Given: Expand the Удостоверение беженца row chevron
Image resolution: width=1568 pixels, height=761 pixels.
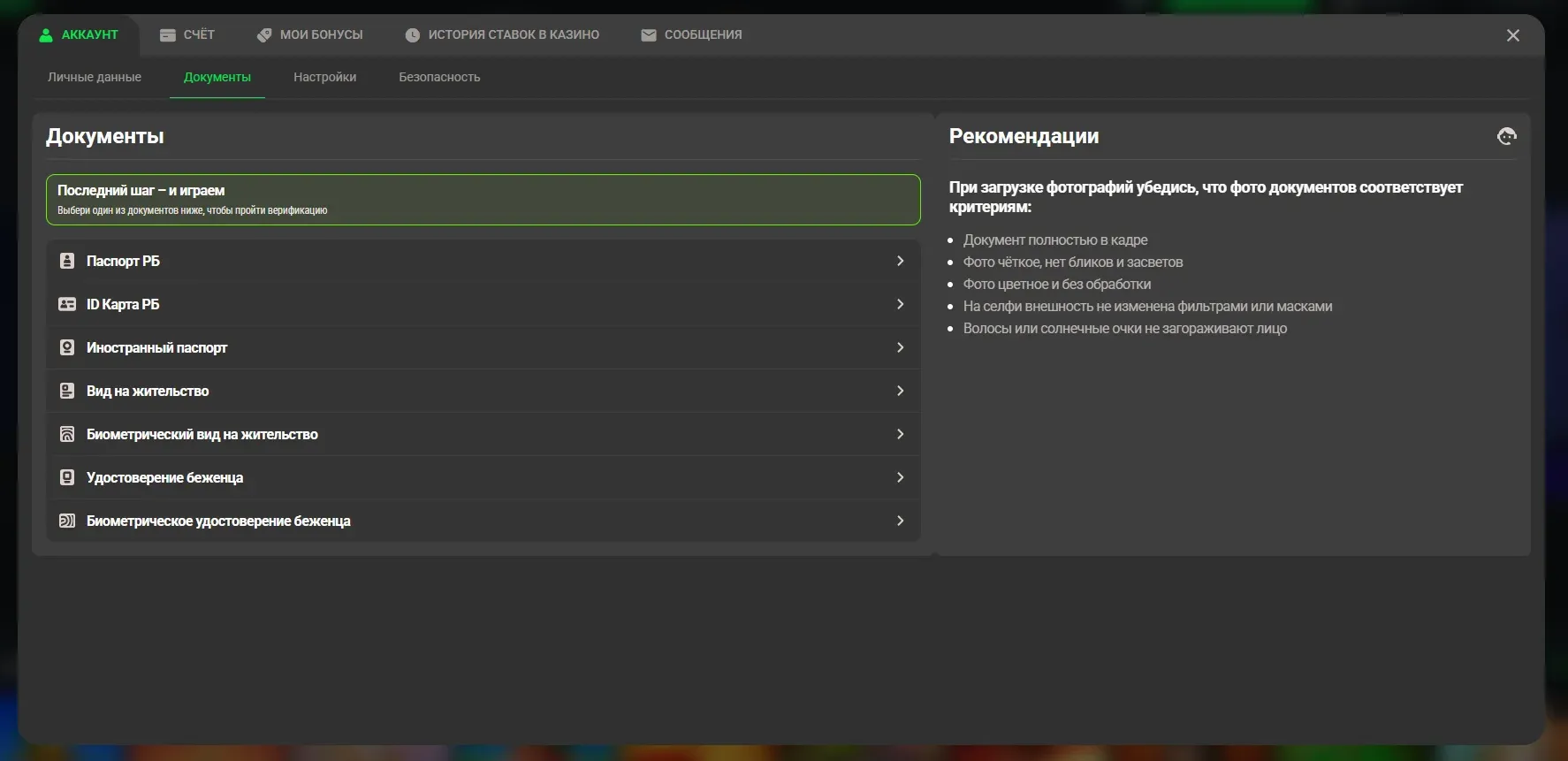Looking at the screenshot, I should click(x=900, y=477).
